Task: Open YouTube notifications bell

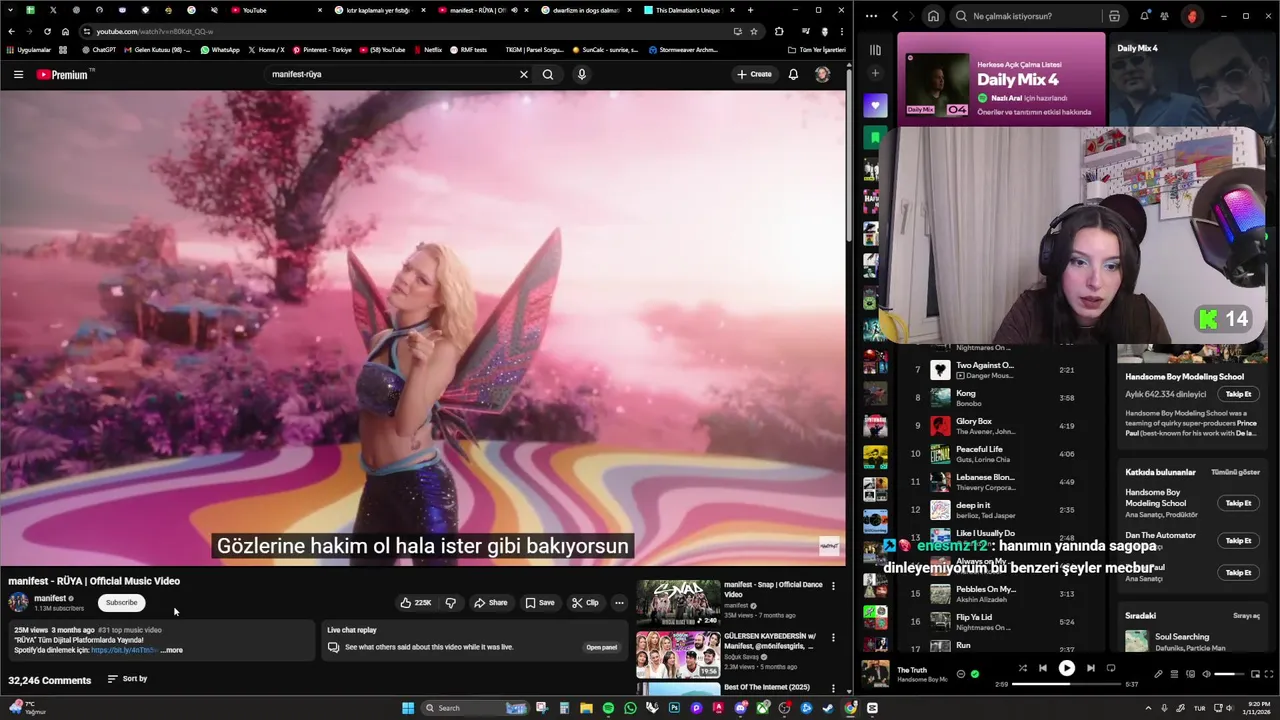Action: tap(793, 74)
